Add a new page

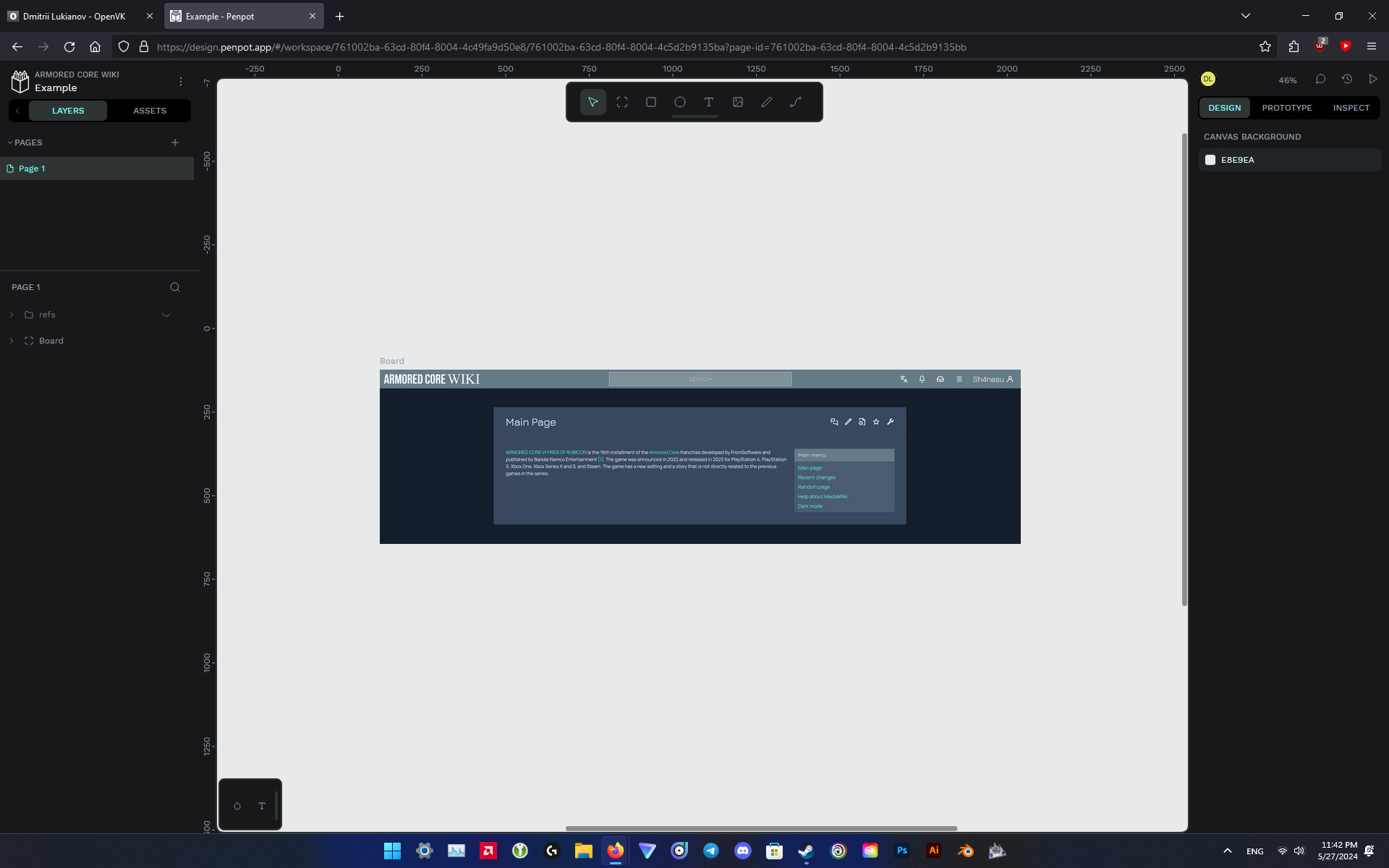pyautogui.click(x=175, y=142)
